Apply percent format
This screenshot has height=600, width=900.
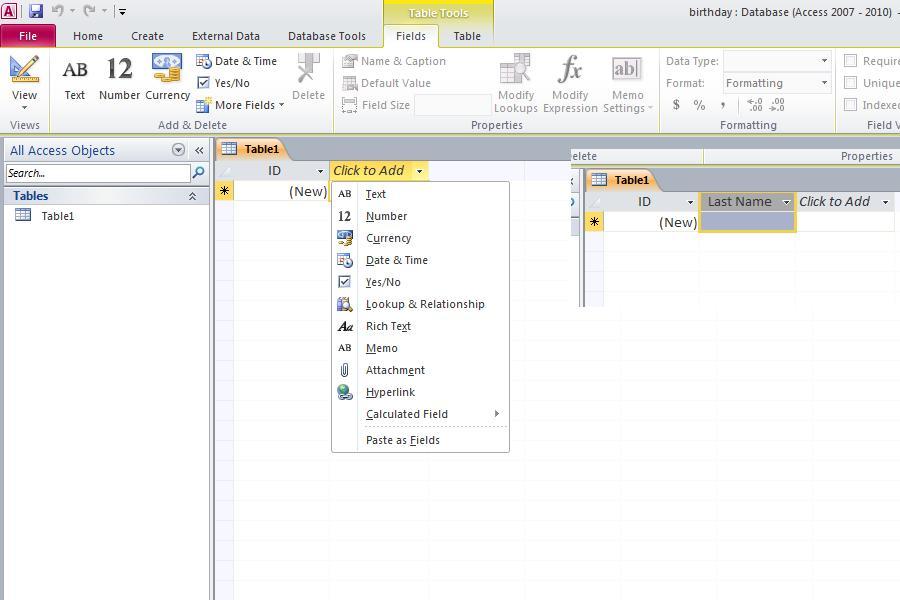pyautogui.click(x=699, y=104)
